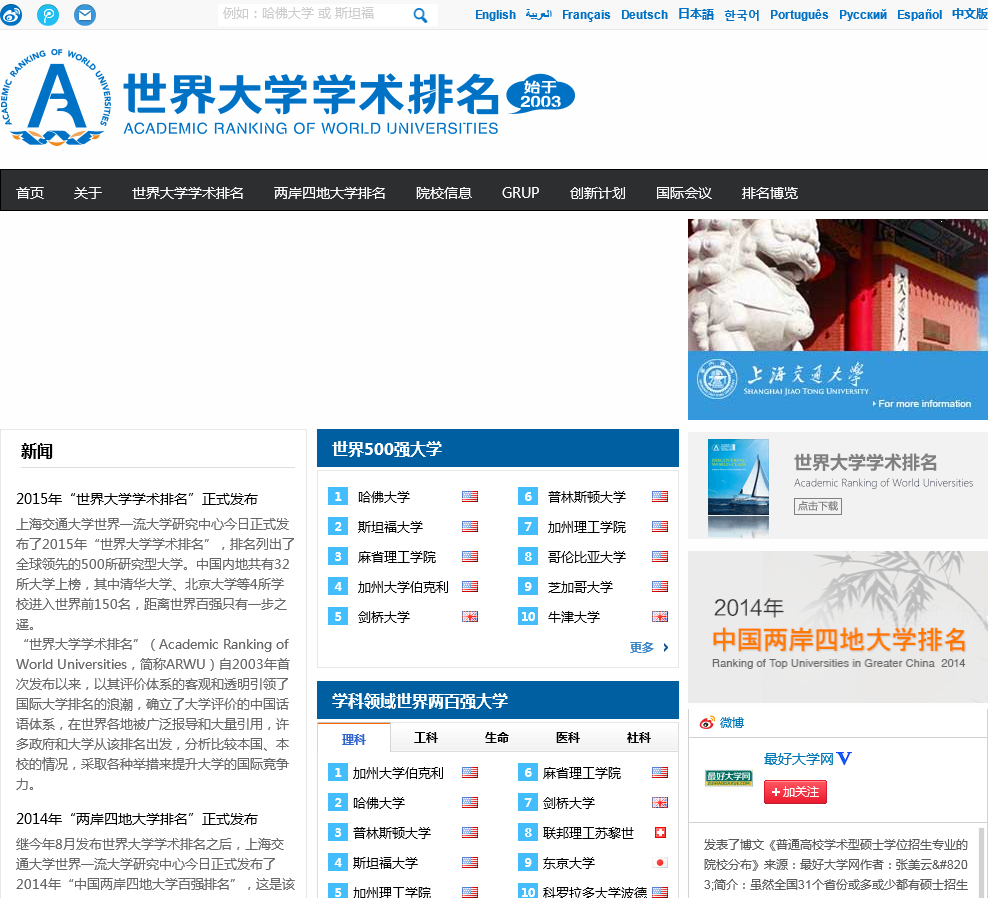Open the 两岸四地大学排名 navigation item

pos(330,193)
